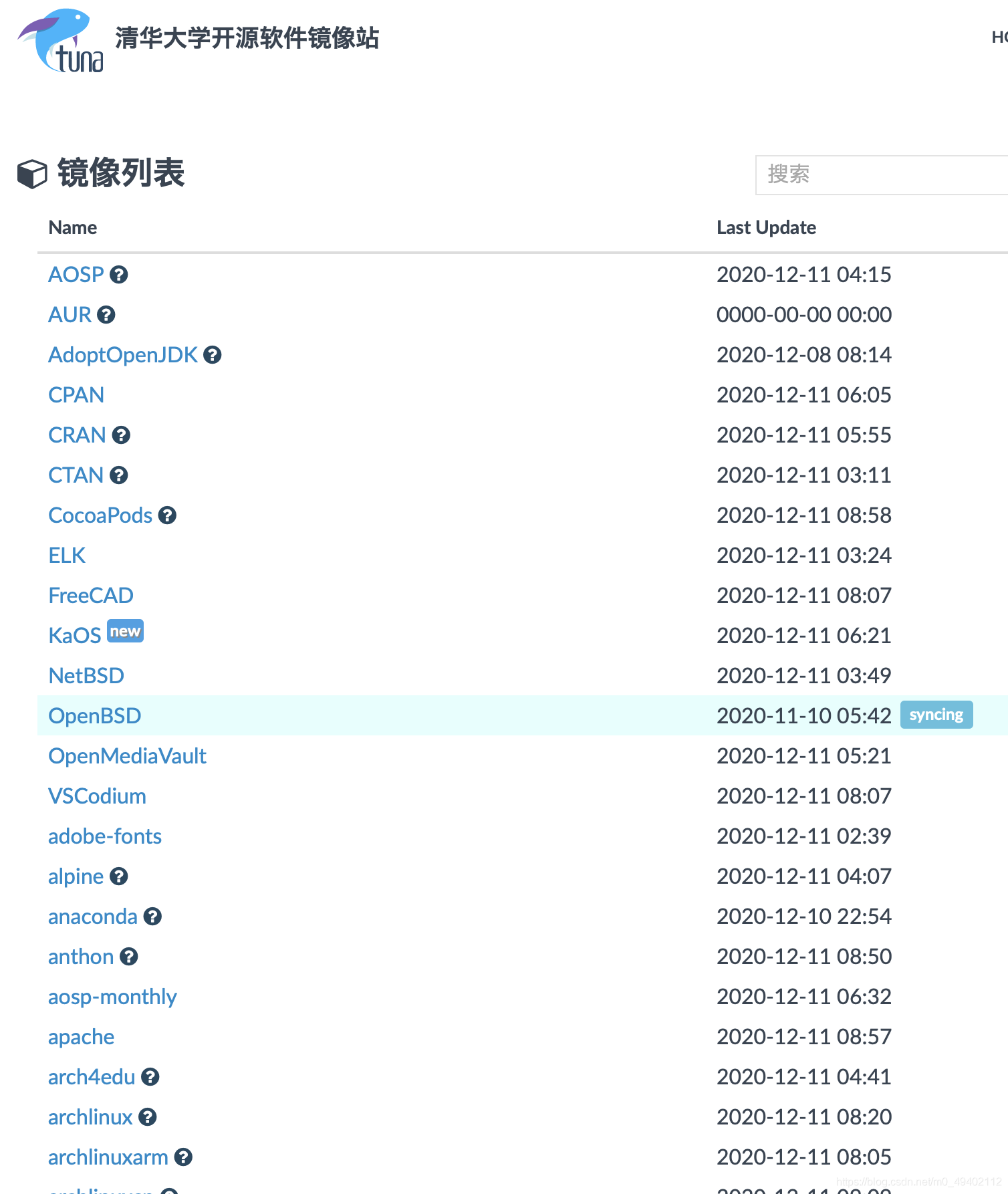Open the NetBSD mirror link

86,676
